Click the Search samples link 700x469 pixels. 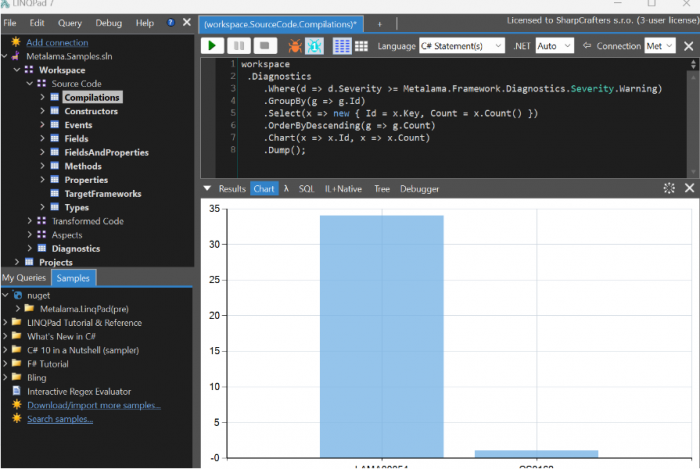tap(60, 419)
